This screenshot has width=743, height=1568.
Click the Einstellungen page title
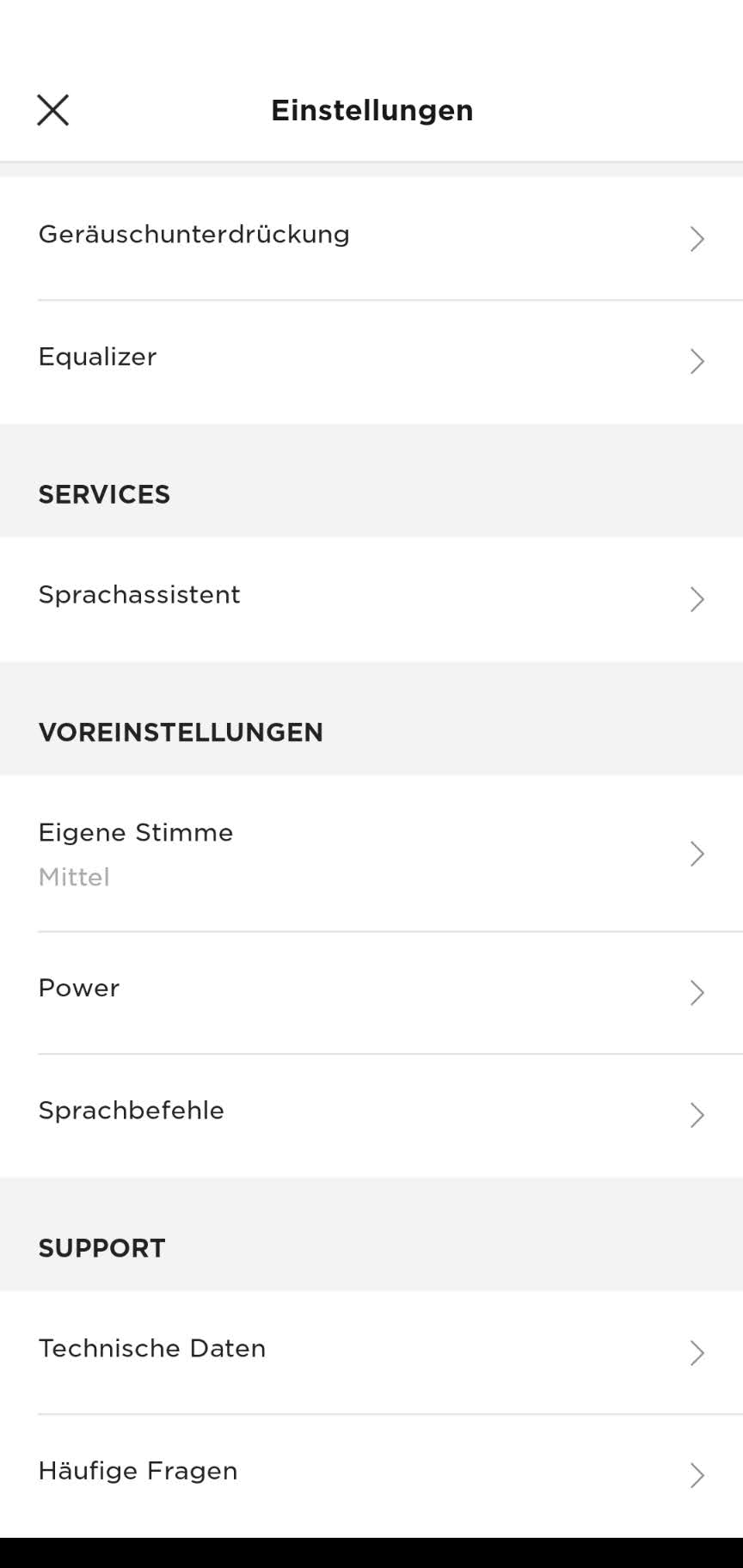(371, 110)
